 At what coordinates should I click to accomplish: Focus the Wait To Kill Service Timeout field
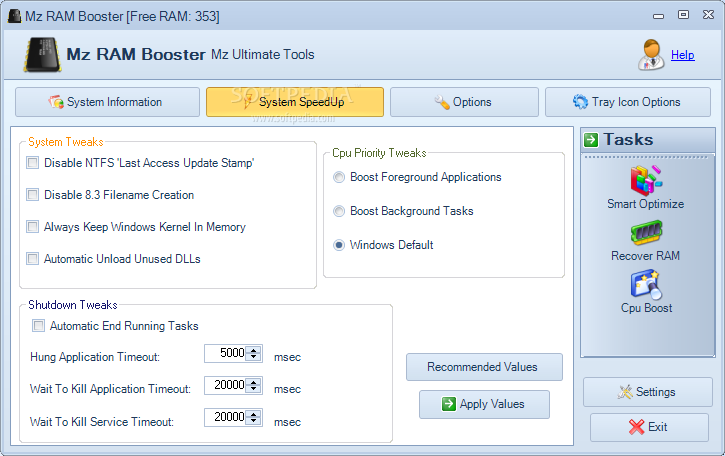tap(226, 418)
